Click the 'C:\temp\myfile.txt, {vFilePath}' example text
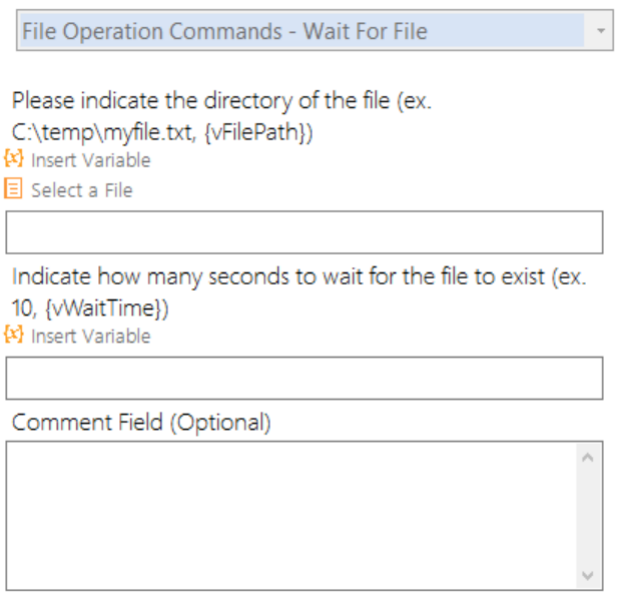This screenshot has height=600, width=620. (162, 132)
